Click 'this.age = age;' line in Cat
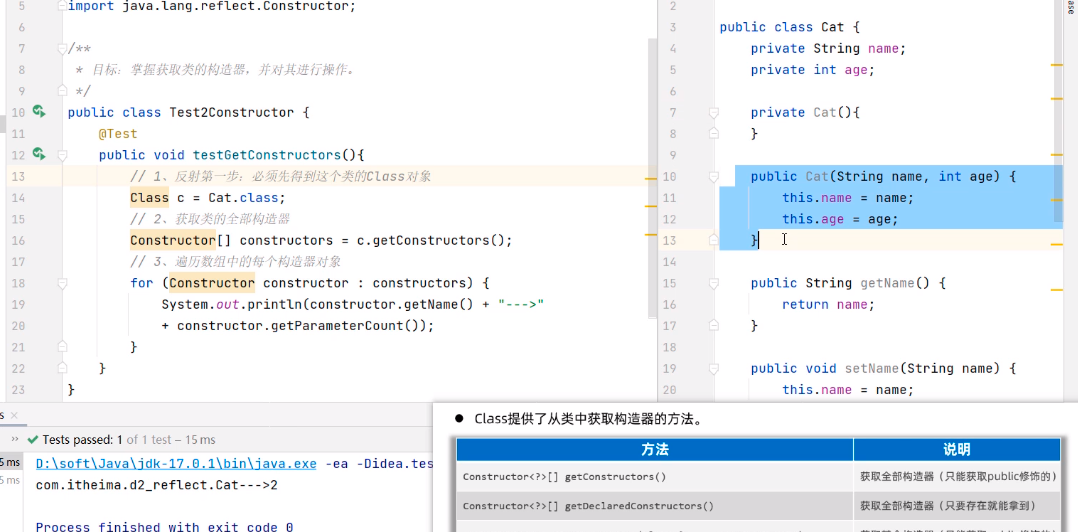Viewport: 1078px width, 532px height. coord(840,219)
